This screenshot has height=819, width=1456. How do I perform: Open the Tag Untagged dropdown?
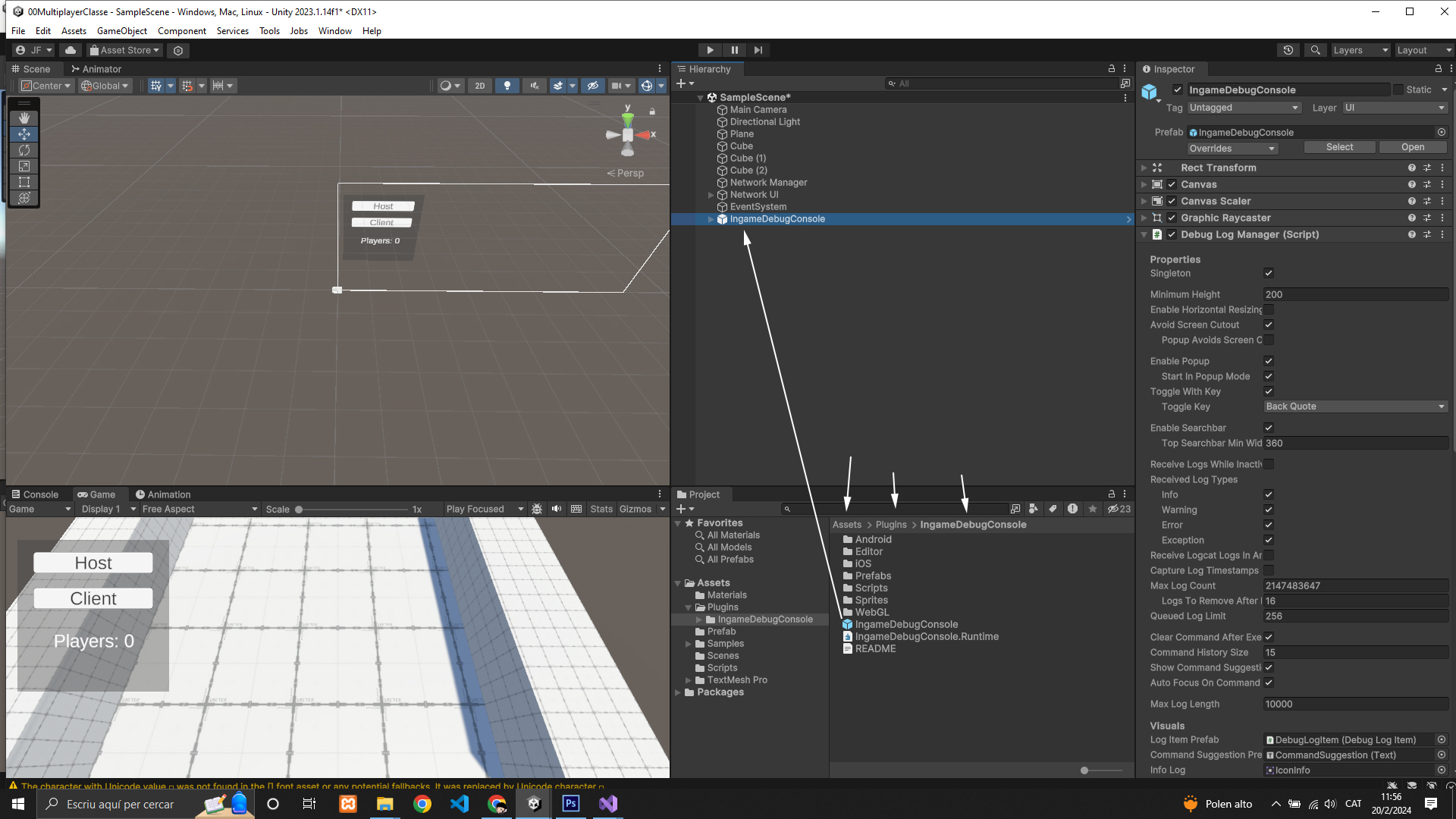[1244, 108]
